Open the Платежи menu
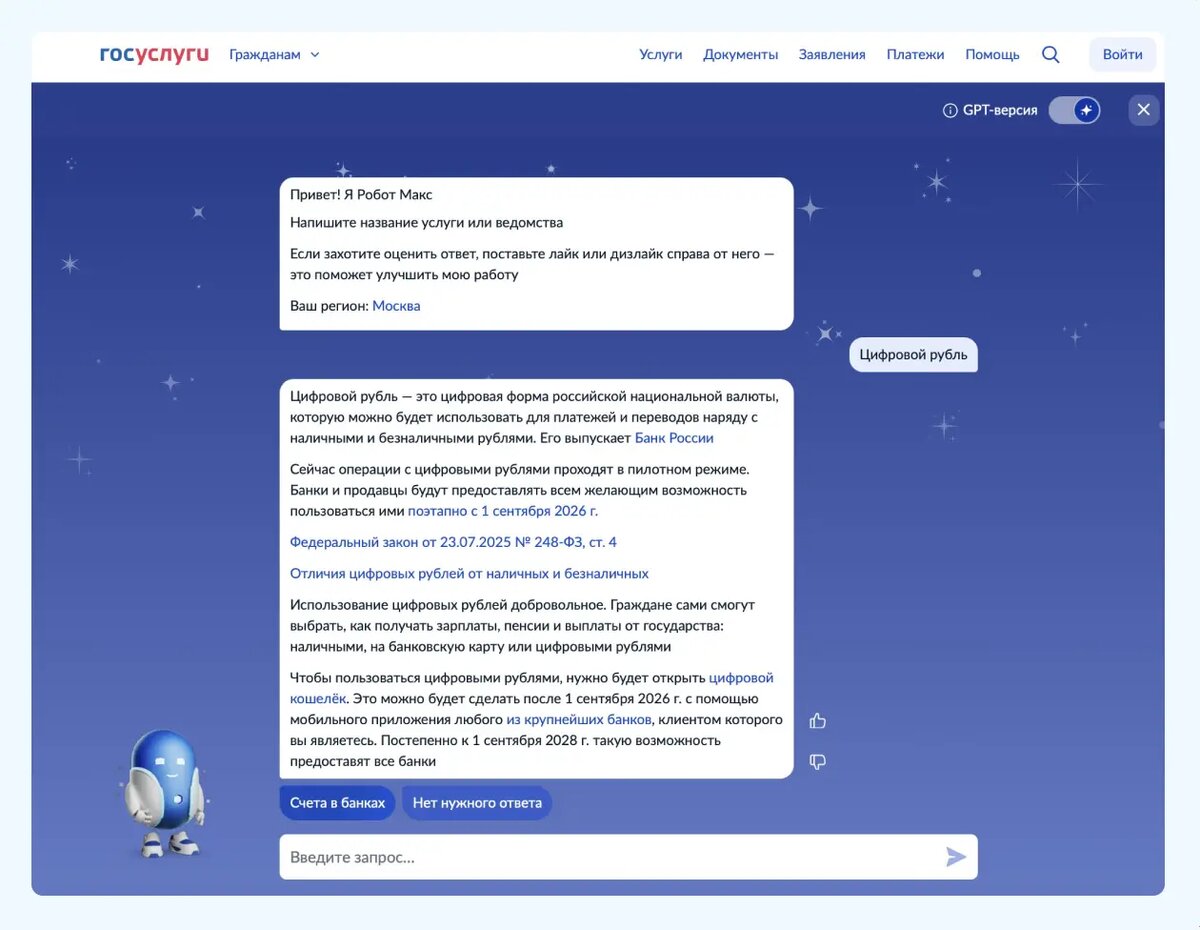 (x=915, y=54)
